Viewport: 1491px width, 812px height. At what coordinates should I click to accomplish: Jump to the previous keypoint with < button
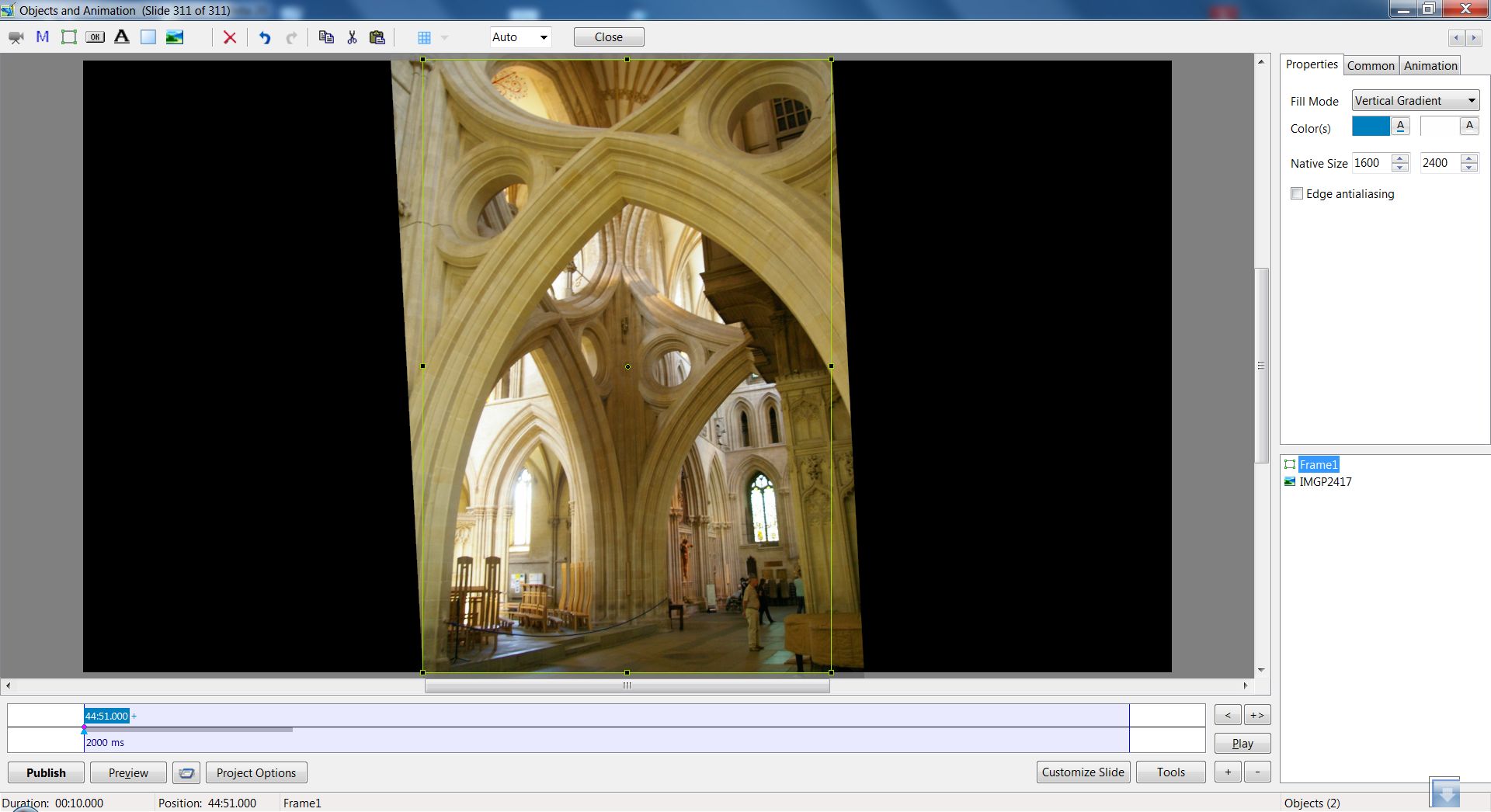1228,715
